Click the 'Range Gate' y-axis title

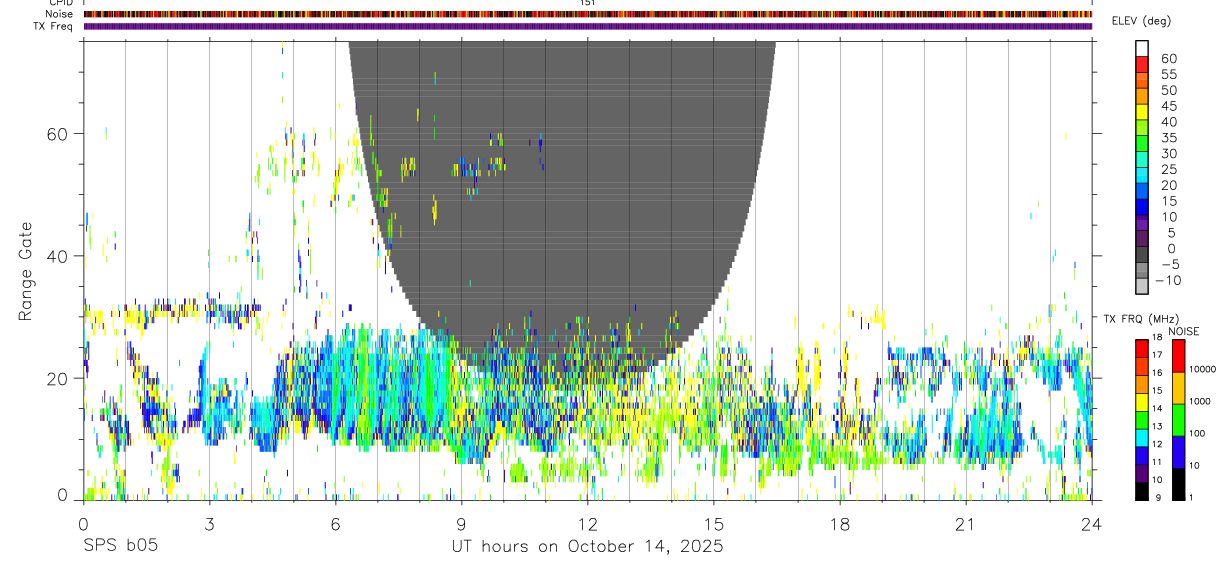tap(27, 271)
